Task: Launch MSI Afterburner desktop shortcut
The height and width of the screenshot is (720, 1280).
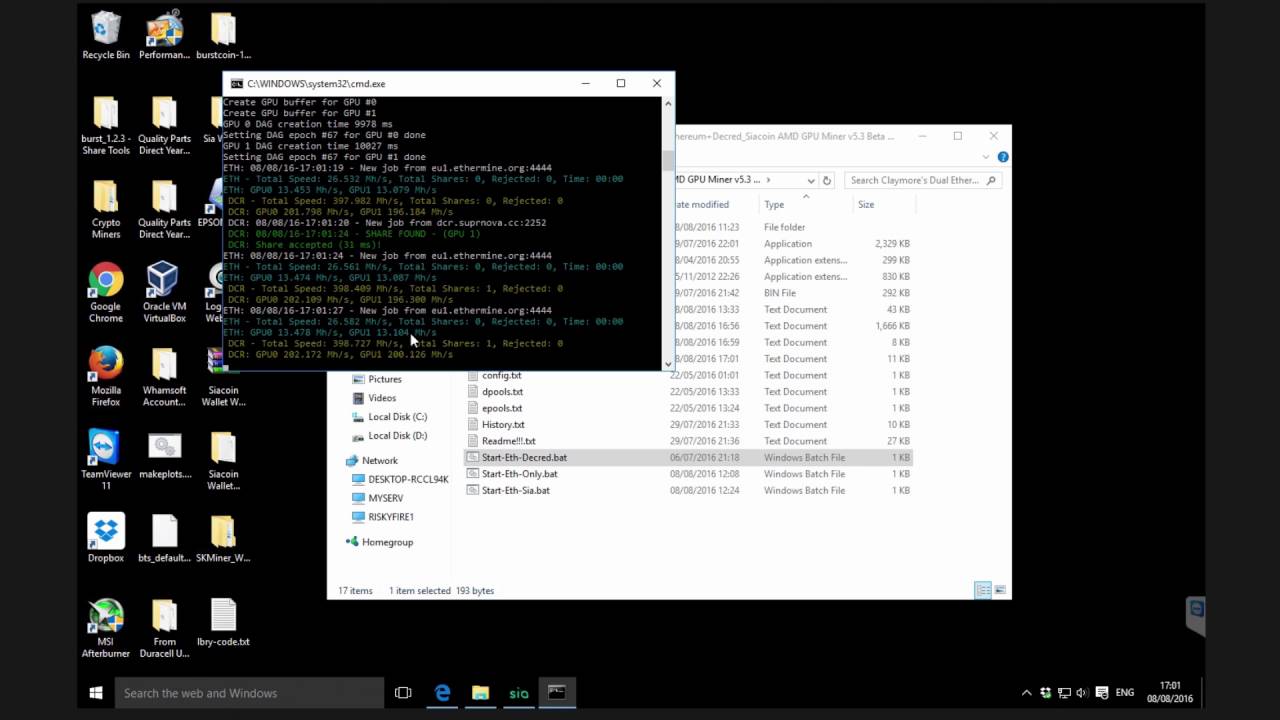Action: [105, 628]
